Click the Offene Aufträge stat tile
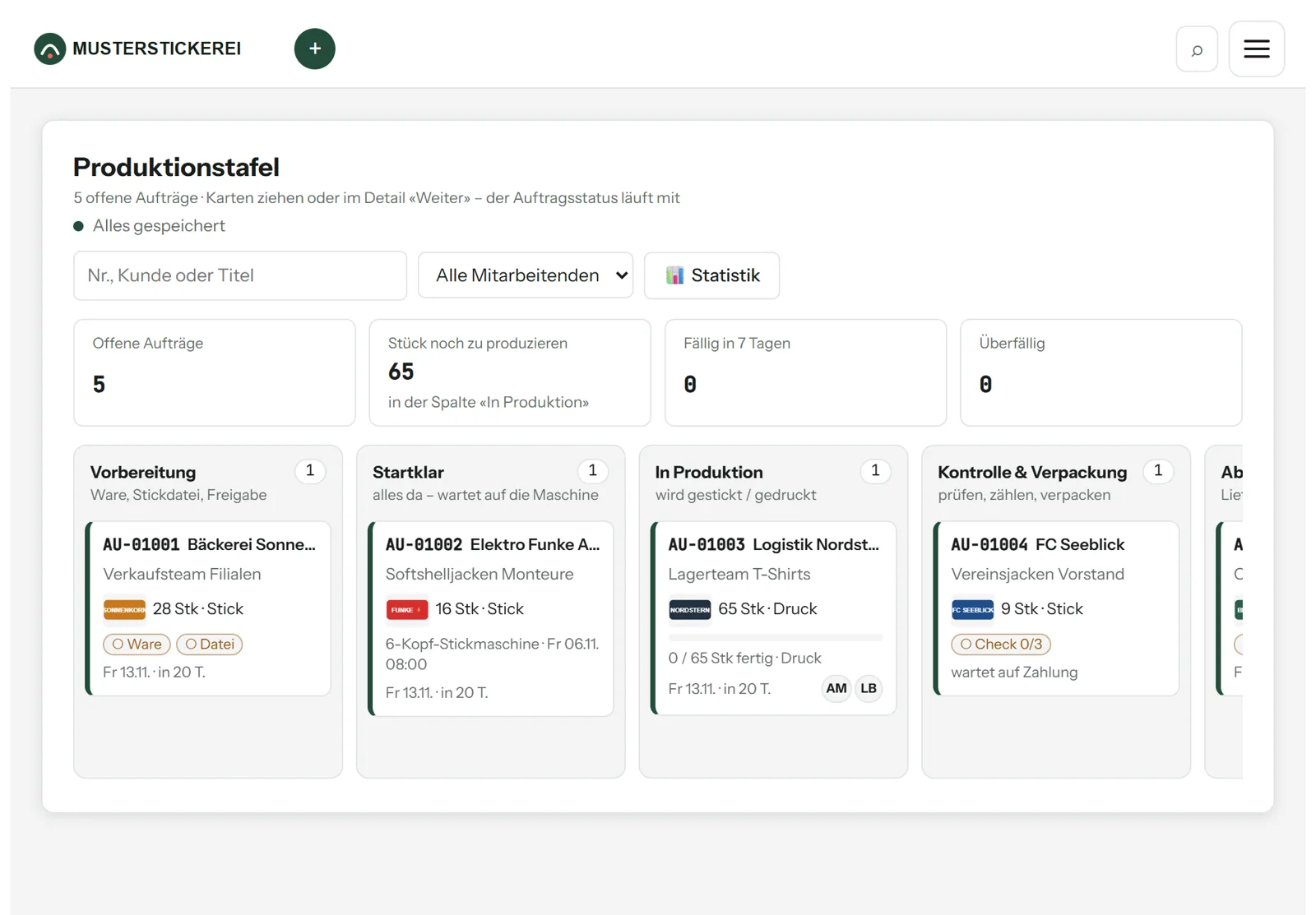The width and height of the screenshot is (1316, 915). (x=215, y=372)
